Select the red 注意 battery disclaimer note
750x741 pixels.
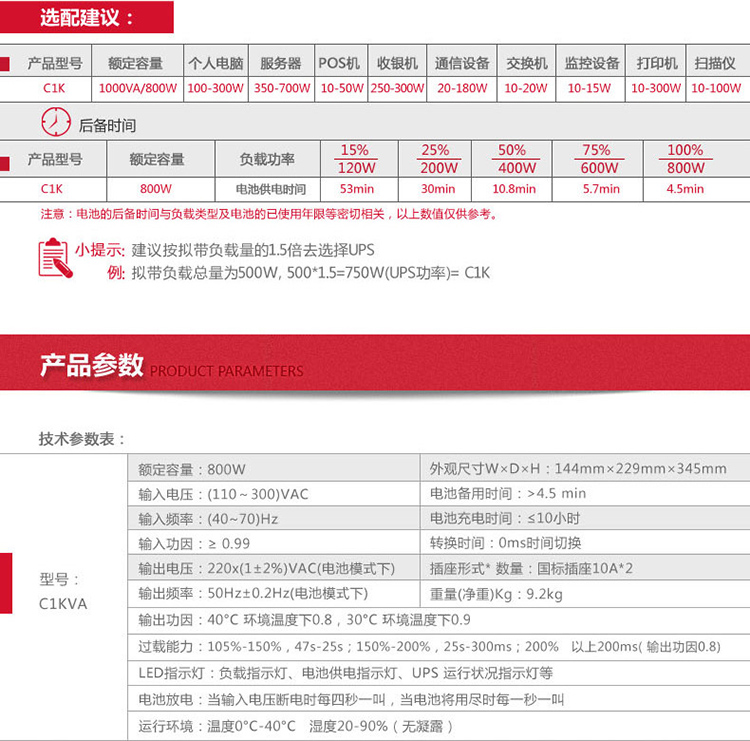click(x=270, y=214)
